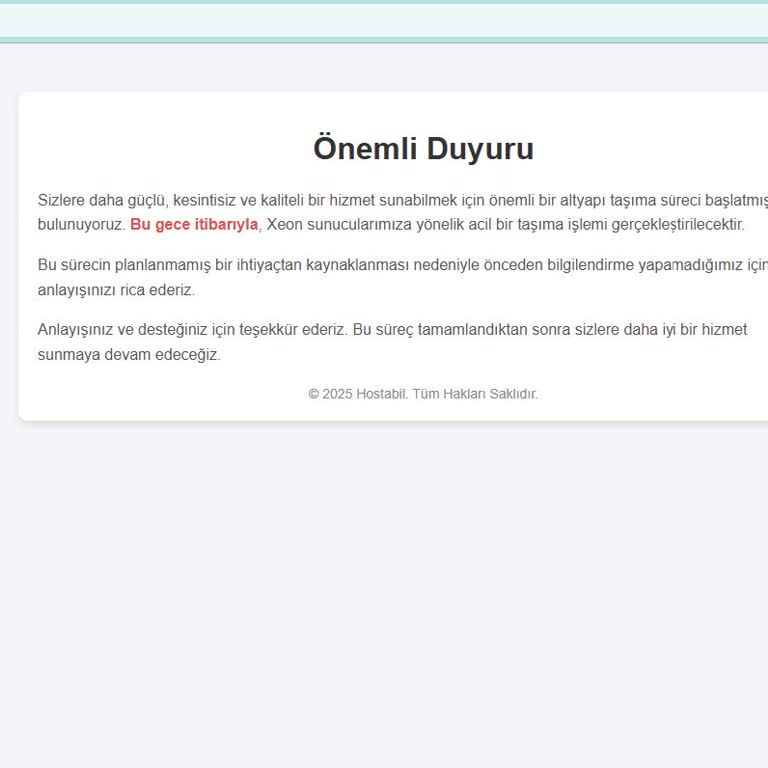Click the paragraph starting "Sizlere daha güçlü"
Viewport: 768px width, 768px height.
[403, 212]
